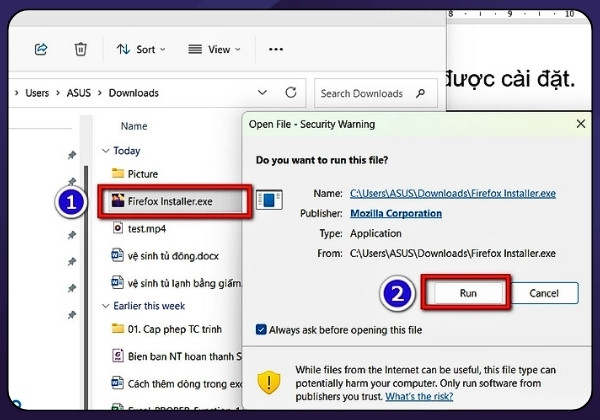This screenshot has height=420, width=600.
Task: Select vệ sinh tủ lạnh bằng giấm file
Action: [x=184, y=283]
